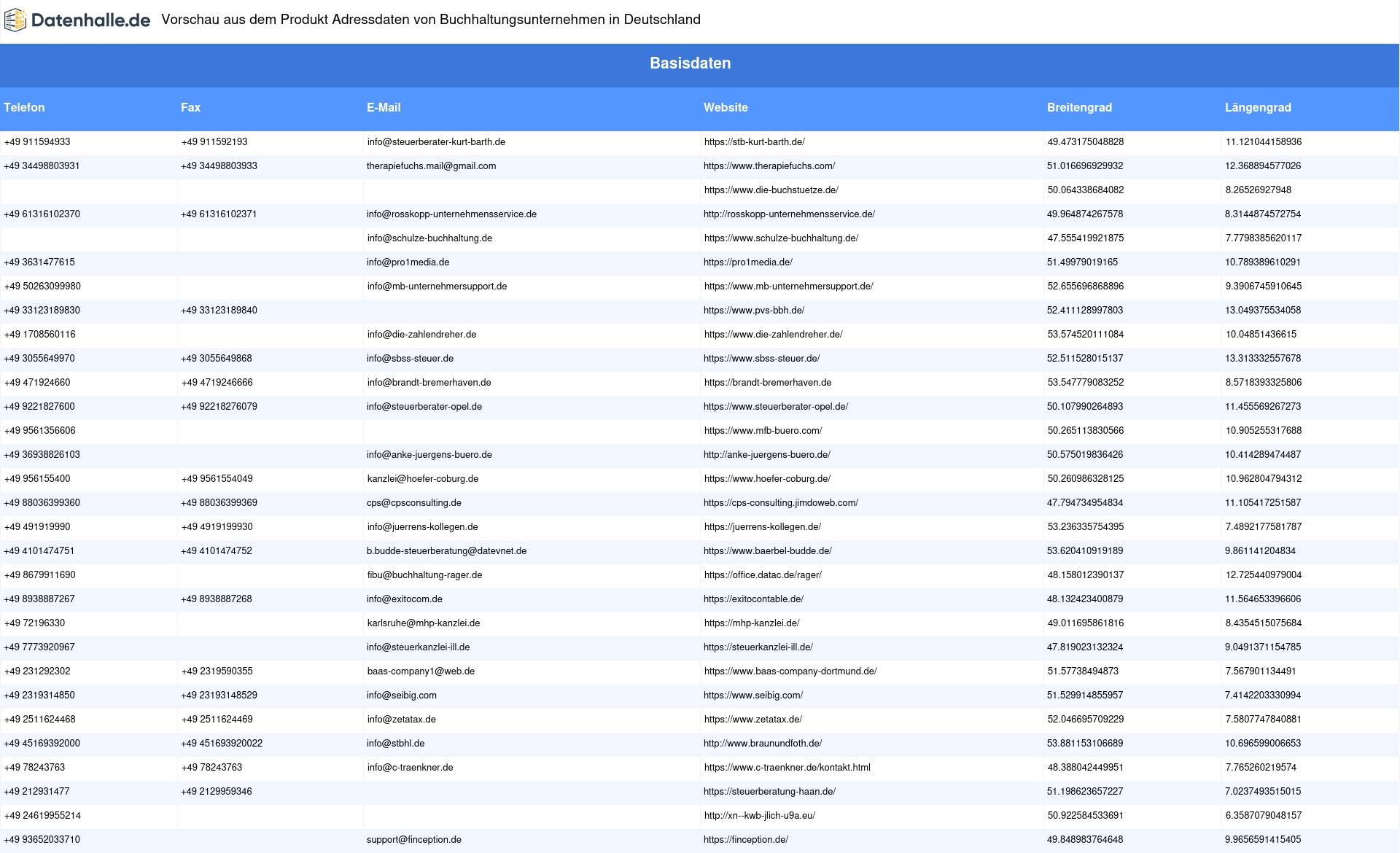The height and width of the screenshot is (853, 1400).
Task: Open https://www.baas-company-dortmund.de/ link
Action: pyautogui.click(x=790, y=671)
